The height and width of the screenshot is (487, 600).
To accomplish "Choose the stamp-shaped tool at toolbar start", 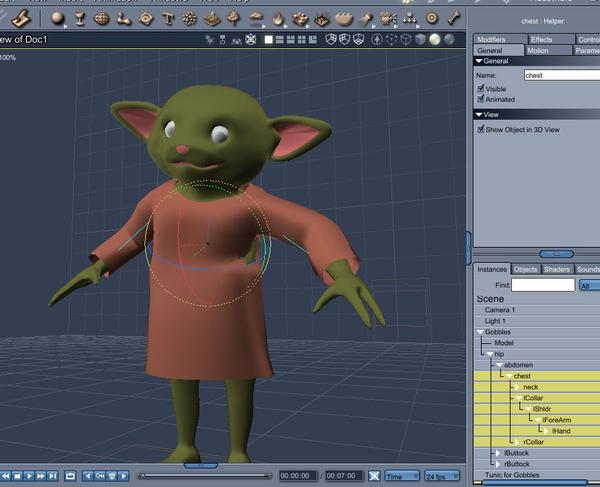I will tap(20, 18).
